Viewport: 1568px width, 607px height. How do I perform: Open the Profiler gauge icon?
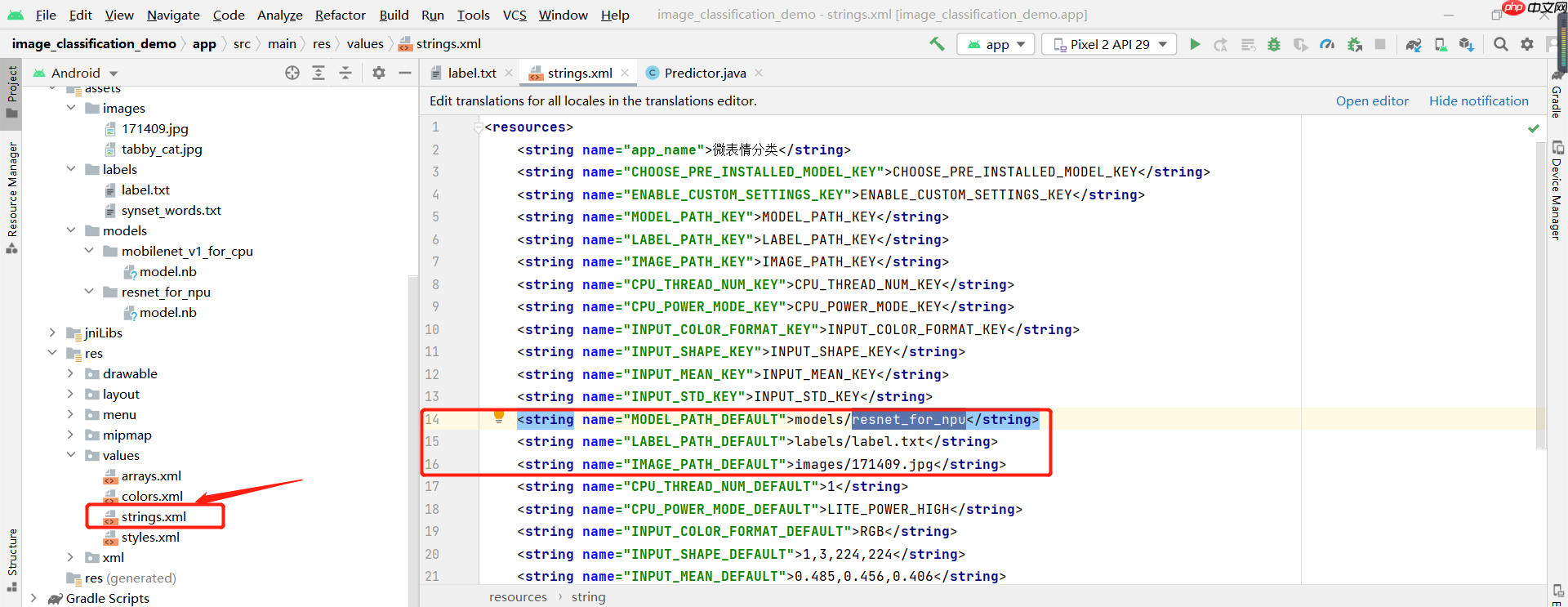1327,44
